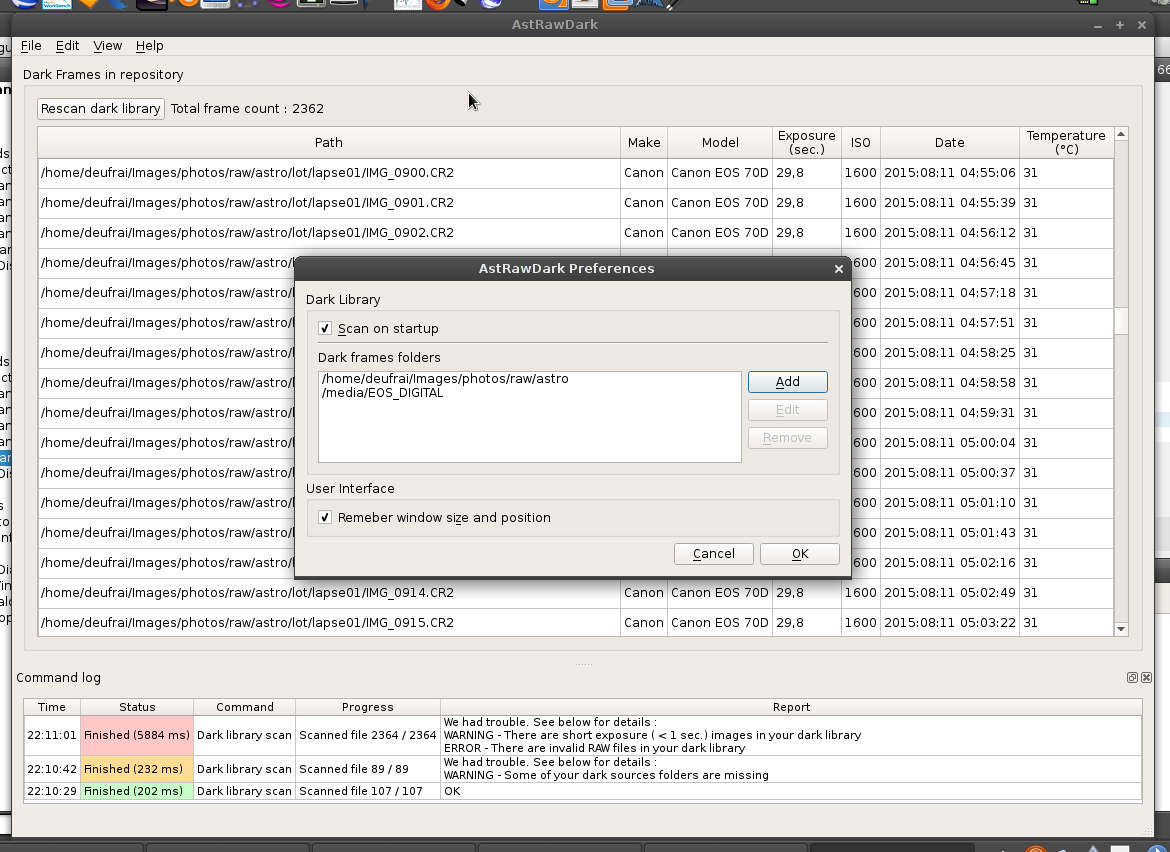Screen dimensions: 1170x852
Task: Open the Help menu
Action: click(x=149, y=45)
